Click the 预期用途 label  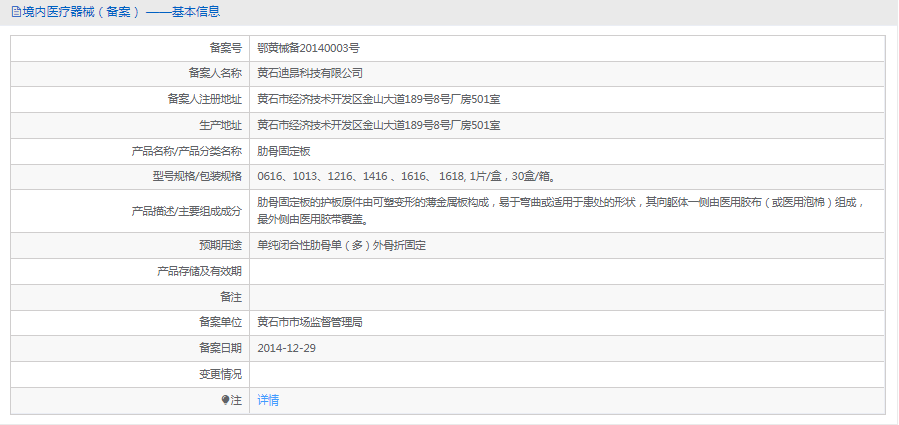tap(221, 245)
